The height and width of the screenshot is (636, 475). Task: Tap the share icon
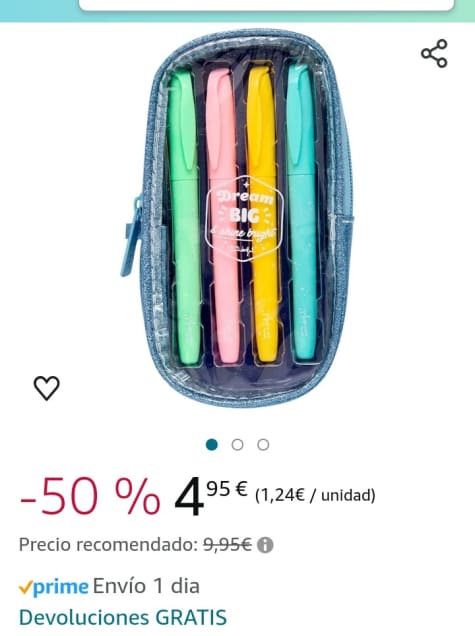point(434,53)
